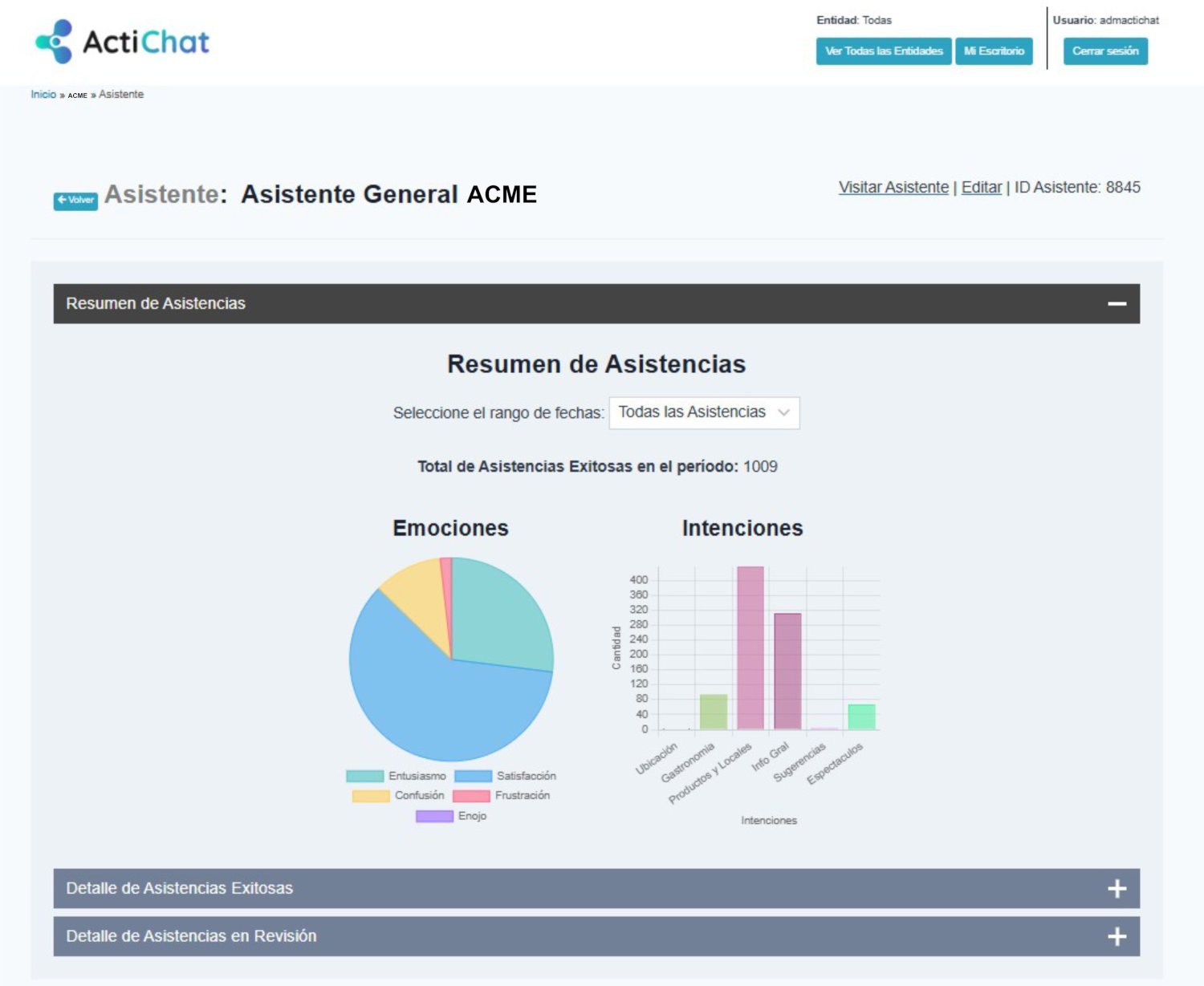Image resolution: width=1204 pixels, height=986 pixels.
Task: Toggle Satisfacción legend item in pie chart
Action: (505, 776)
